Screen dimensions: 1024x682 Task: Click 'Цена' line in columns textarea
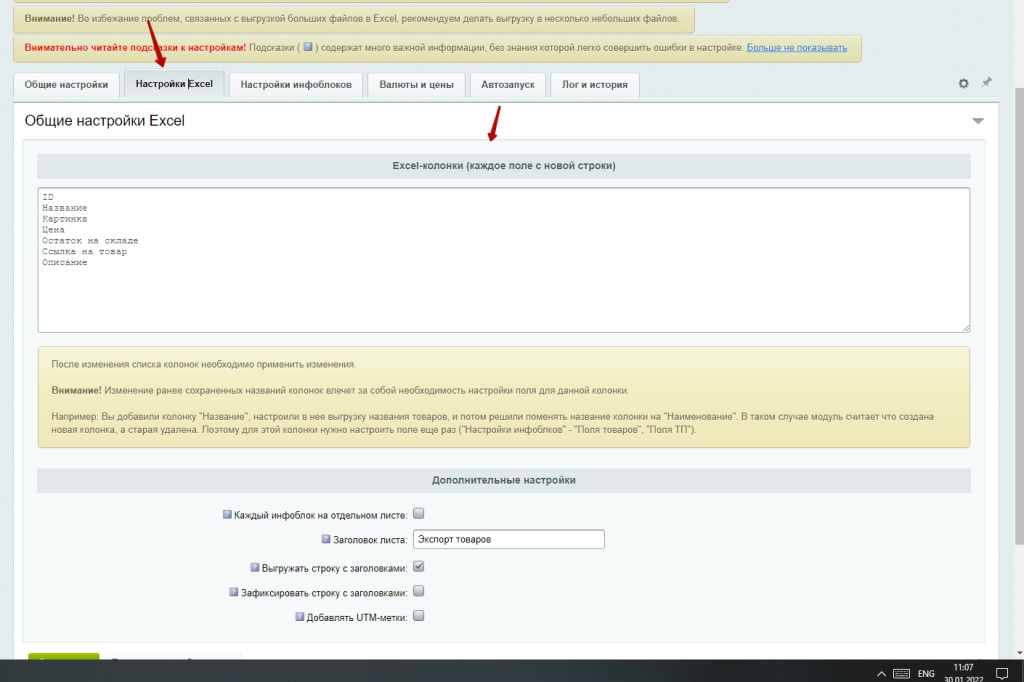(54, 230)
